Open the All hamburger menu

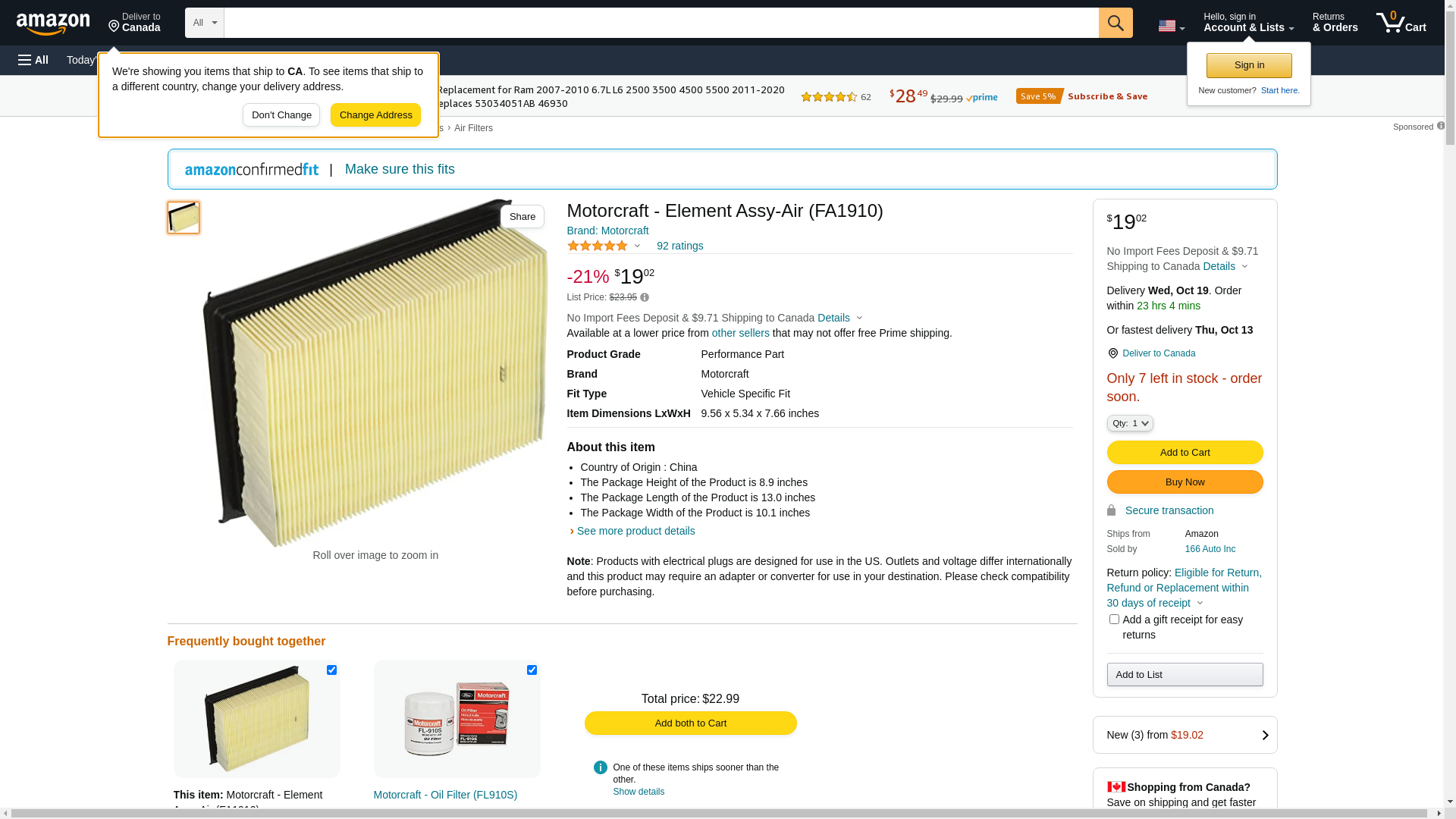(33, 60)
